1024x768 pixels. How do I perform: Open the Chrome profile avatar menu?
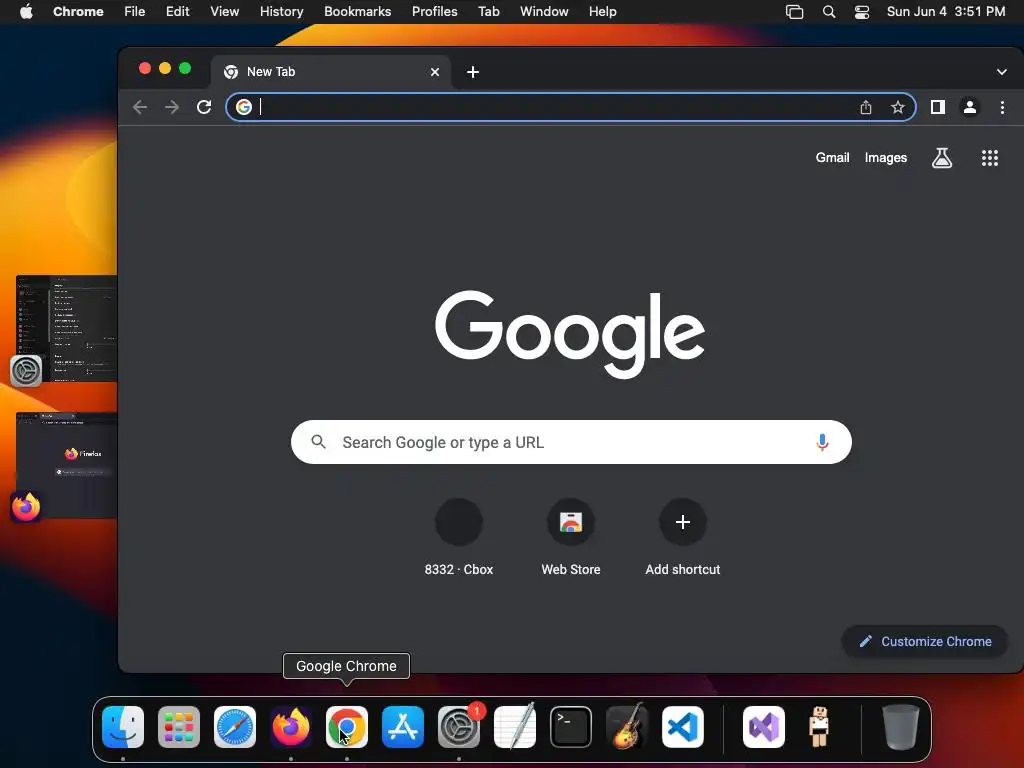click(970, 107)
